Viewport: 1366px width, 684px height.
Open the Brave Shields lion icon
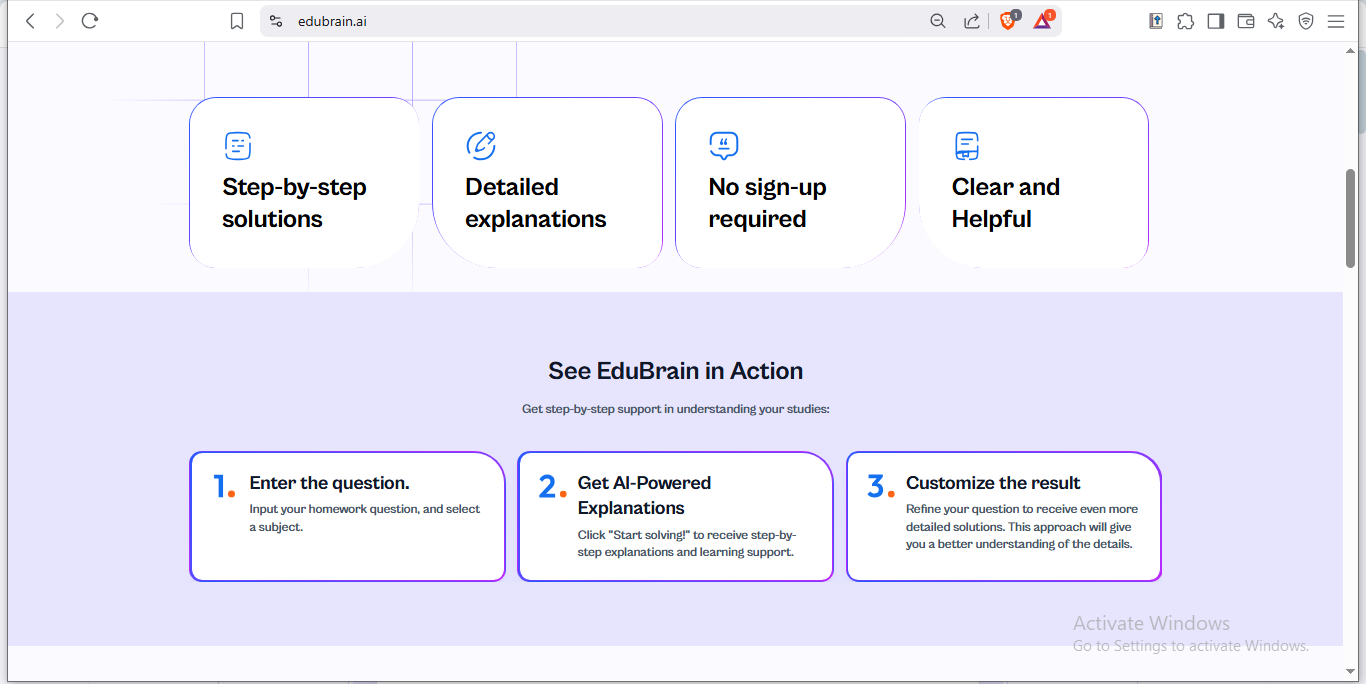pyautogui.click(x=1008, y=21)
